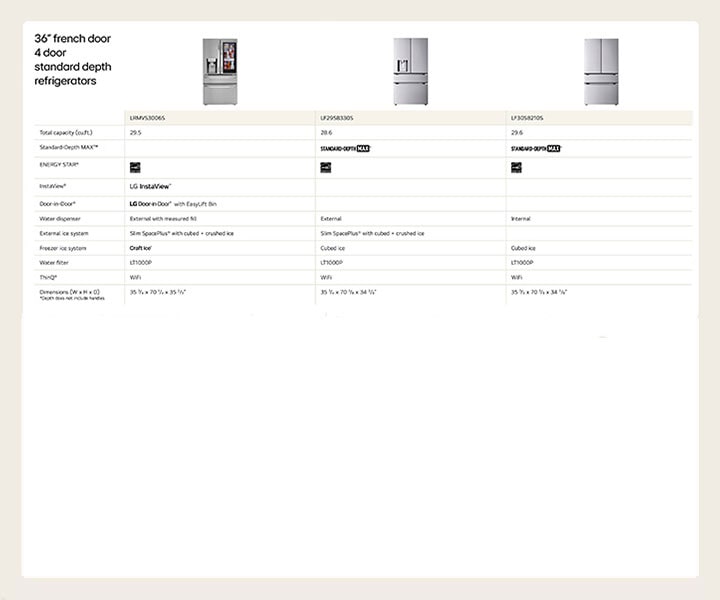Click the middle model number header LF29S8330S

point(337,118)
